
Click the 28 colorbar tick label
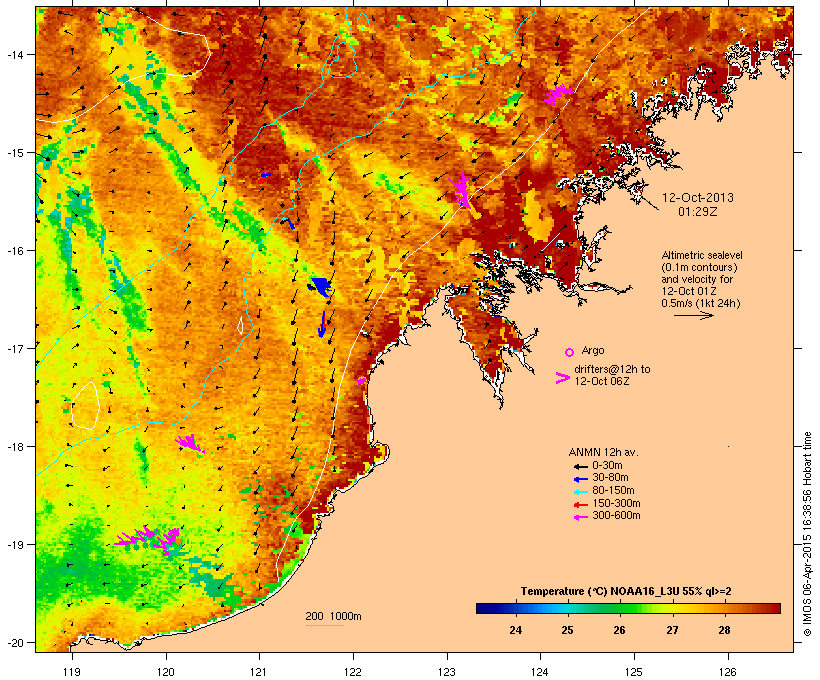pyautogui.click(x=724, y=630)
